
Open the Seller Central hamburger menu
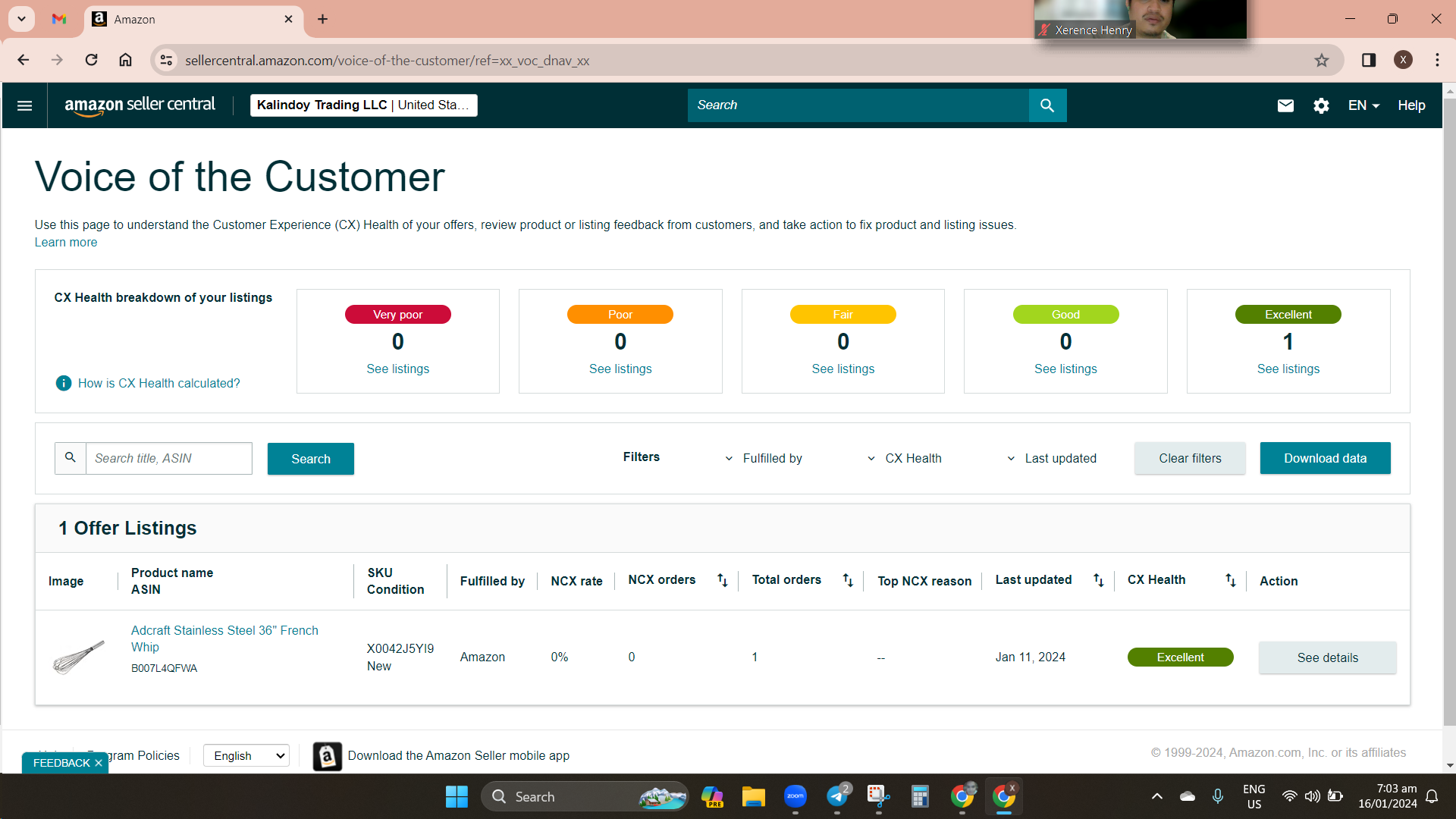24,105
